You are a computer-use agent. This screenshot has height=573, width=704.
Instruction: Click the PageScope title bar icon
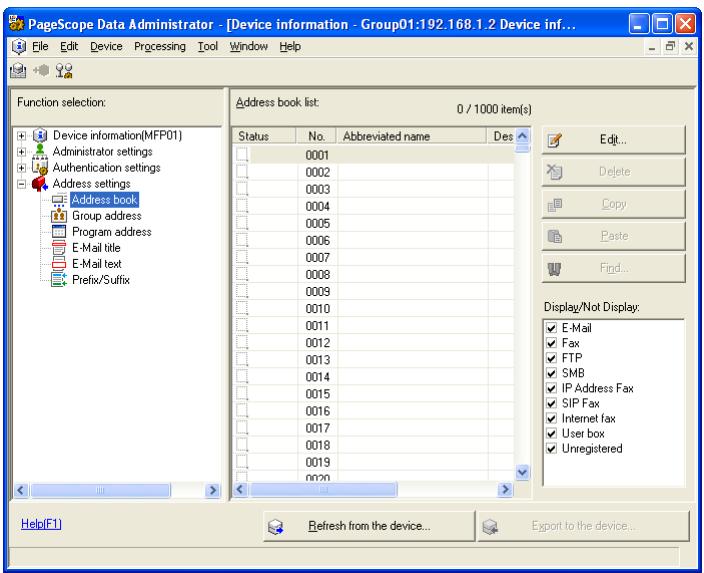(16, 23)
